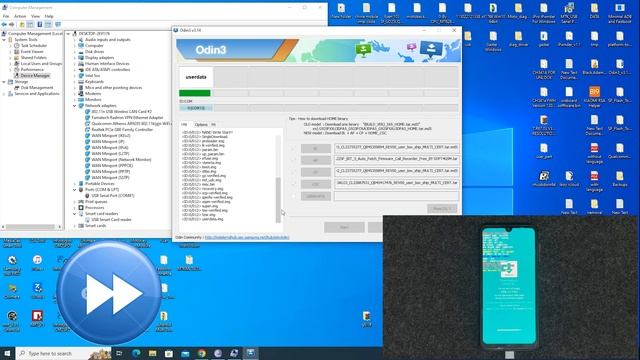Switch to the Pit tab in Odin

213,124
